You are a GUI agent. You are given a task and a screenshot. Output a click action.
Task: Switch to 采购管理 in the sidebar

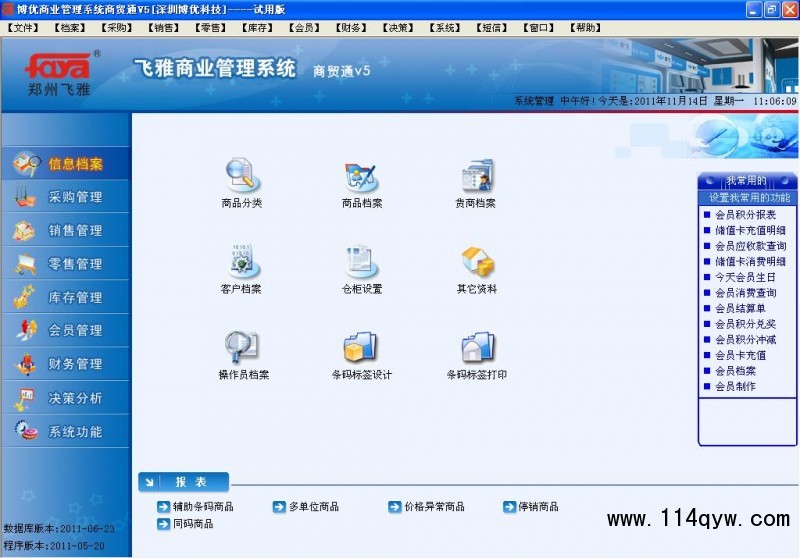tap(75, 197)
